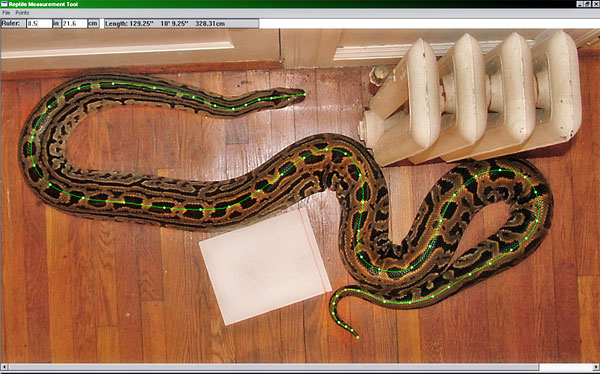Click the app icon in title bar
Viewport: 600px width, 374px height.
click(x=4, y=4)
